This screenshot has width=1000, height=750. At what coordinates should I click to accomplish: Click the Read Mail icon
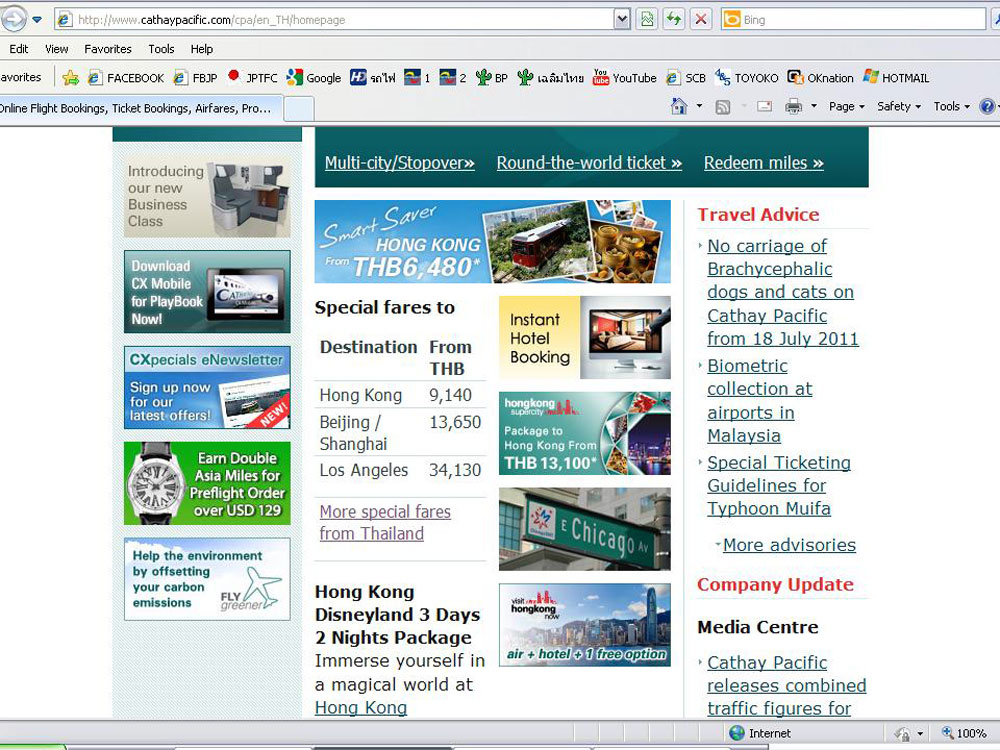pos(764,107)
